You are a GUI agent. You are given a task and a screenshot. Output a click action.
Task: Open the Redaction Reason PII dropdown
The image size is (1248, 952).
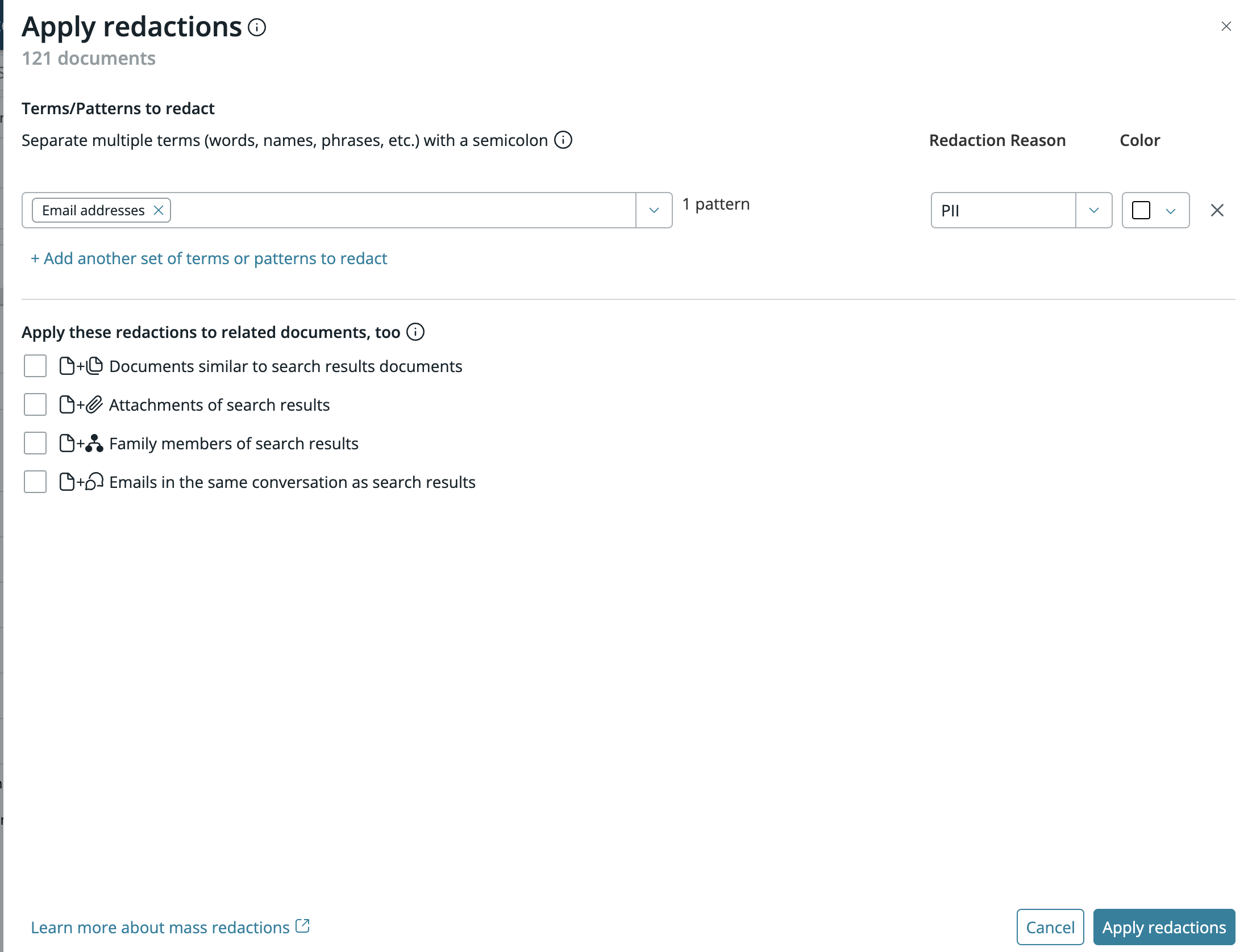tap(1093, 210)
